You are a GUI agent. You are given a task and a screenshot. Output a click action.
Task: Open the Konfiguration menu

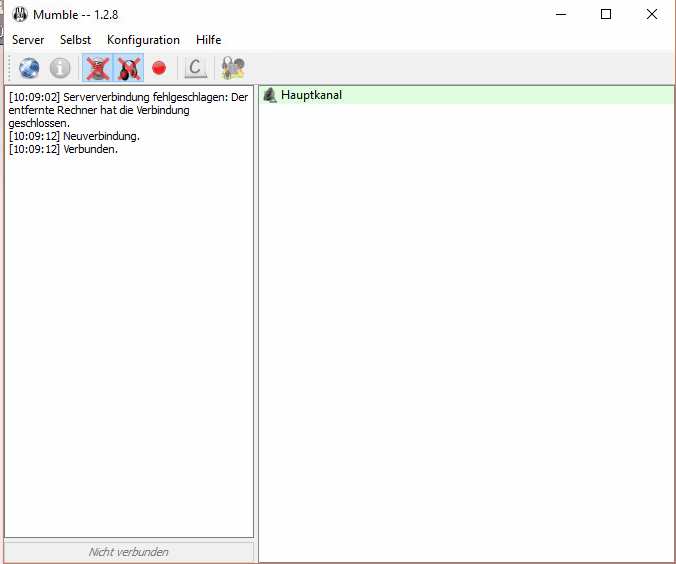[x=143, y=40]
